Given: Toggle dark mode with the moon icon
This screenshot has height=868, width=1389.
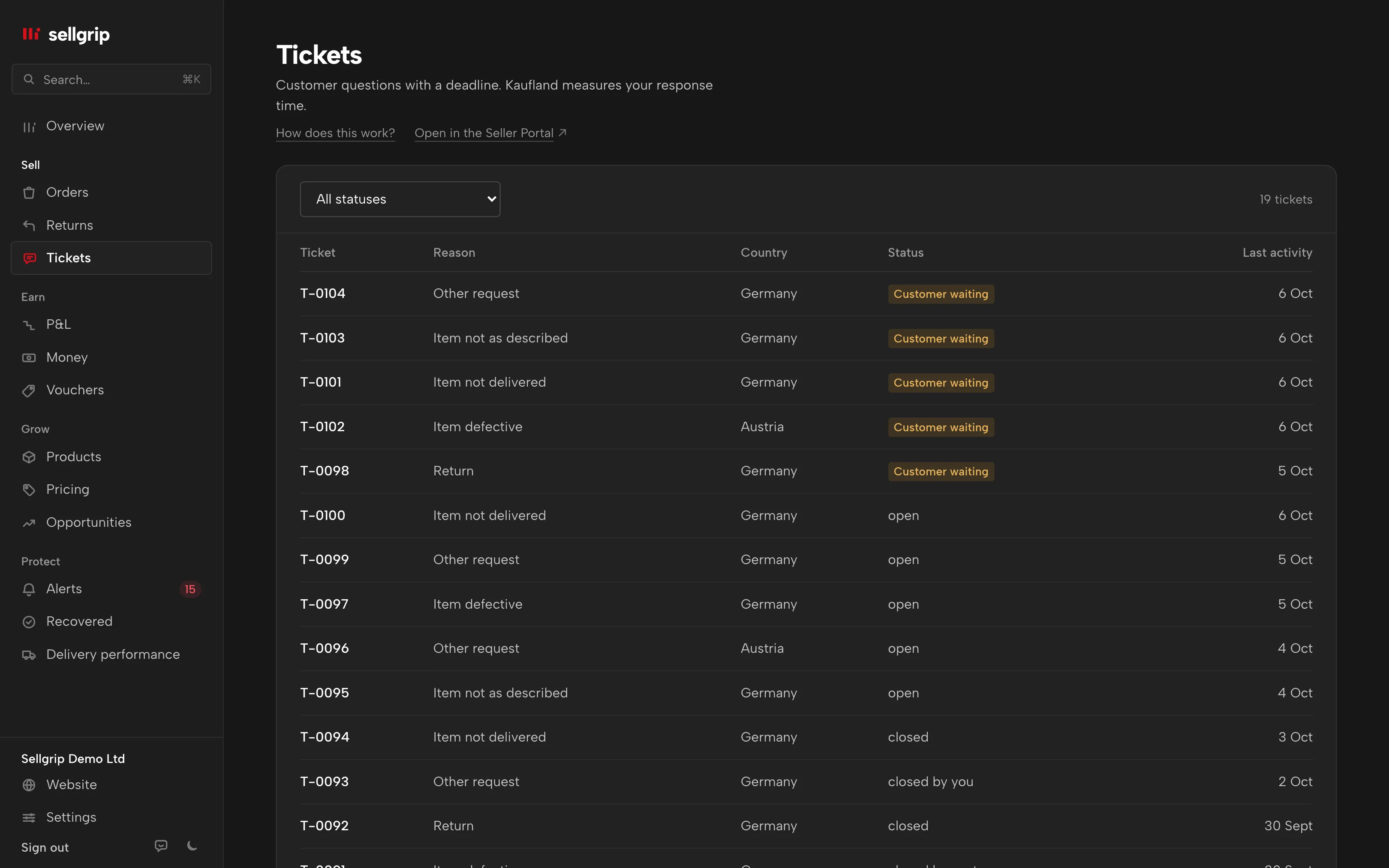Looking at the screenshot, I should point(192,846).
